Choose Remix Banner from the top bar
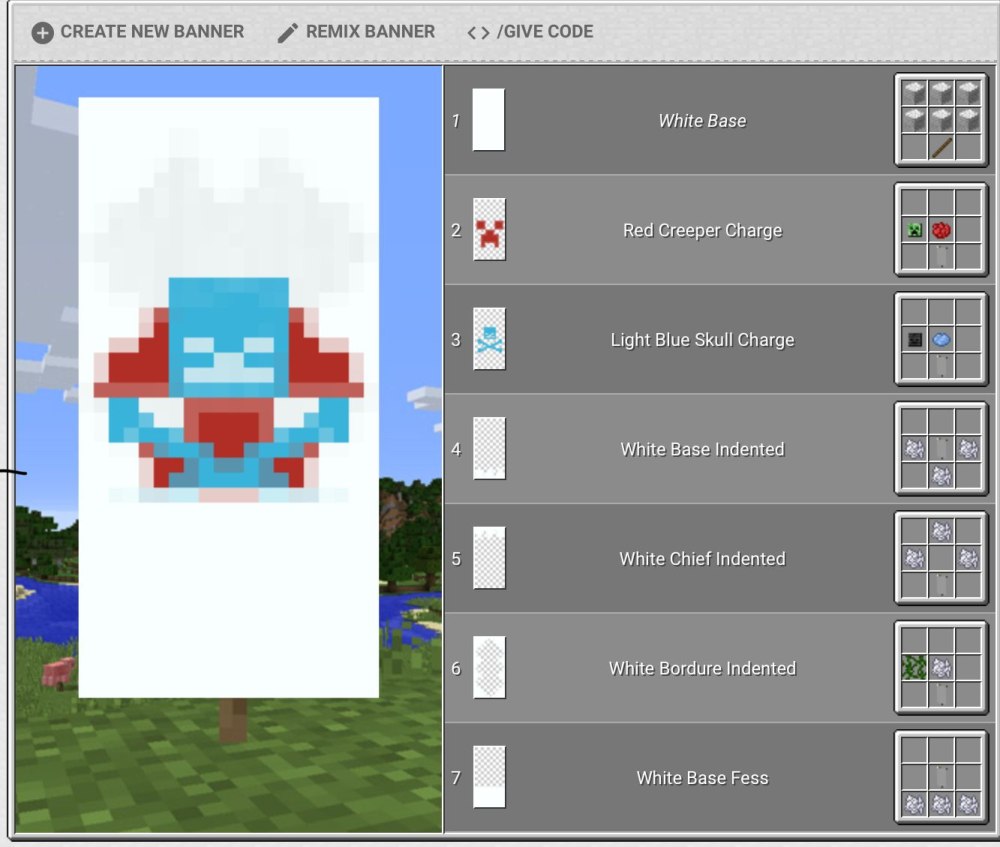Viewport: 1000px width, 847px height. (369, 32)
